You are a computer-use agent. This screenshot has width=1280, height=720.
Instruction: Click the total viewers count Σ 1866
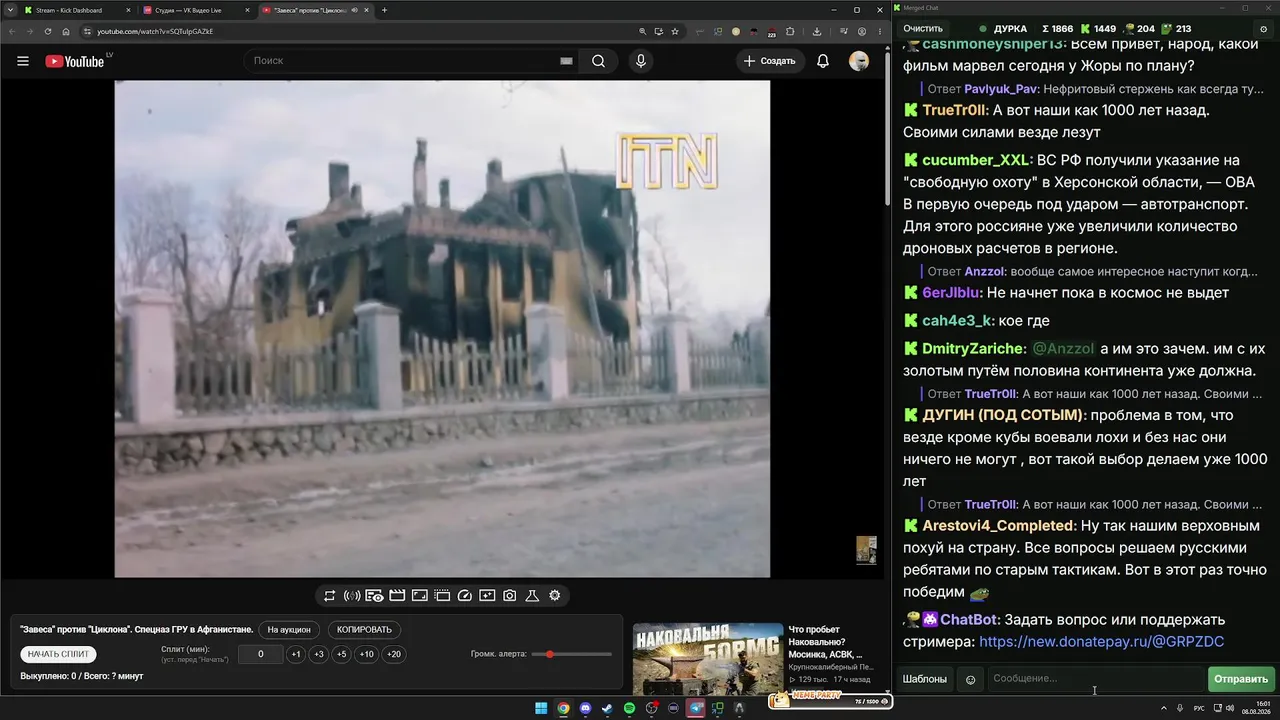1057,29
